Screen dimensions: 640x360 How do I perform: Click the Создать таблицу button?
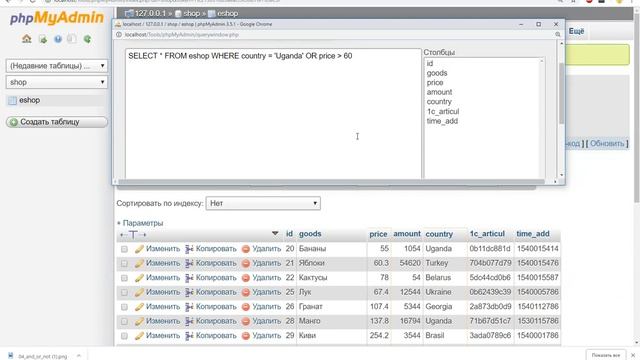tap(57, 122)
